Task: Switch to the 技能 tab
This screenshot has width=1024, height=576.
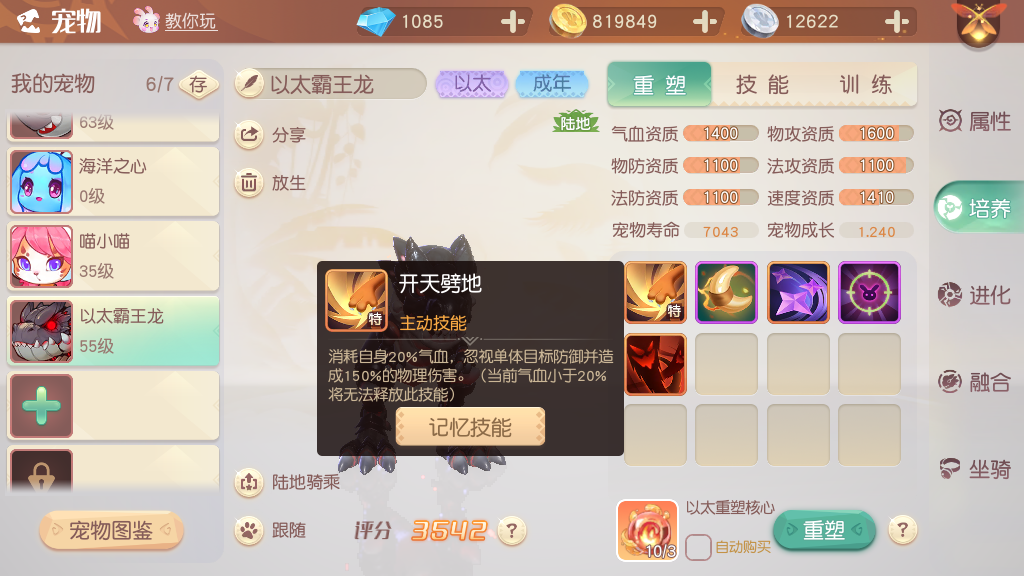Action: [x=763, y=84]
